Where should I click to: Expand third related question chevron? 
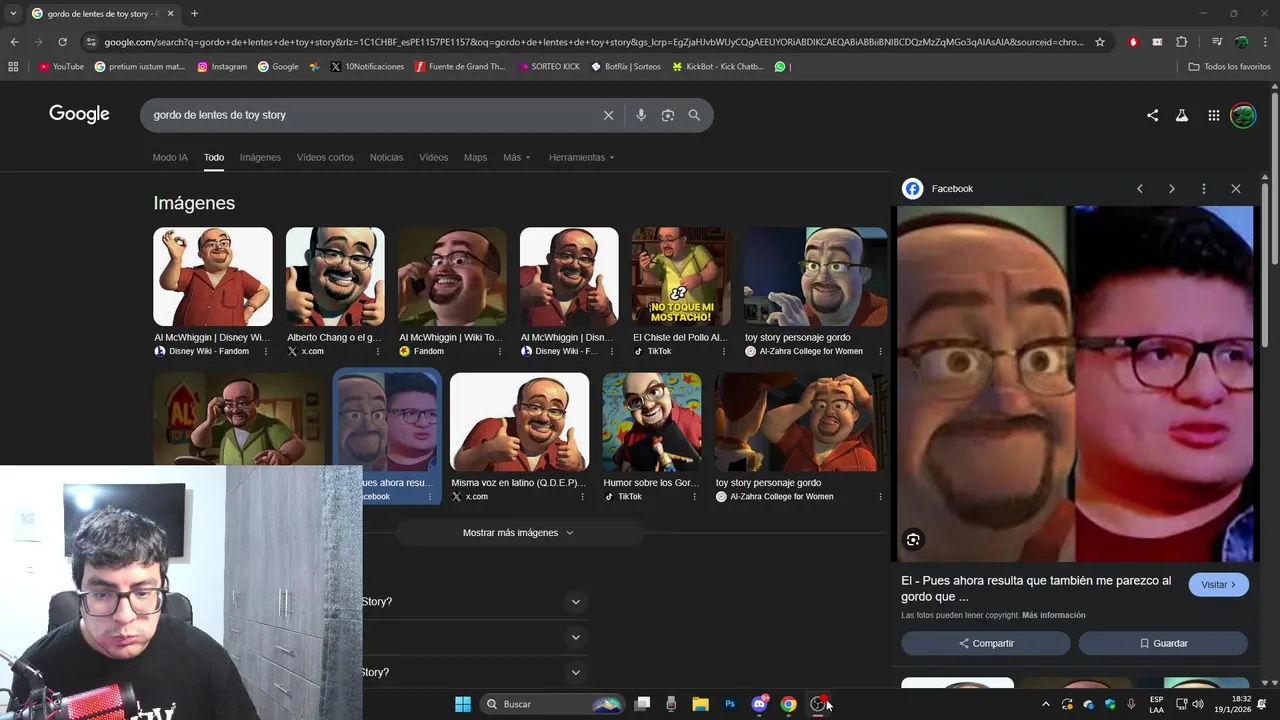(575, 673)
